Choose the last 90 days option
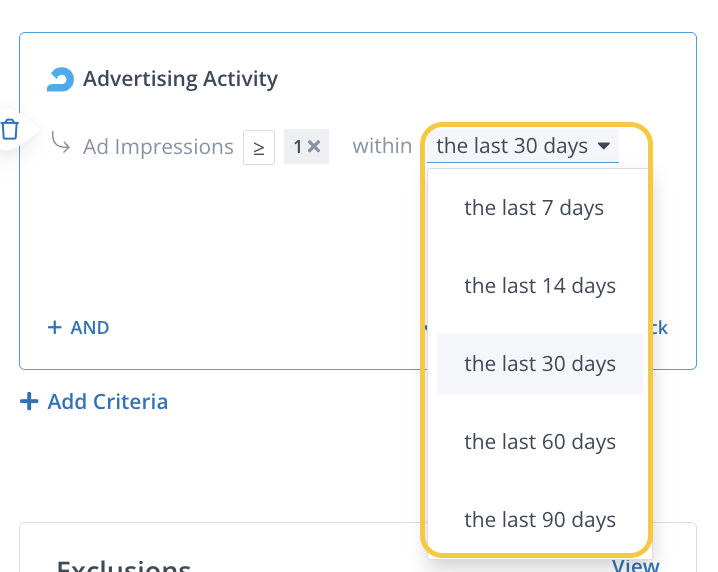The image size is (718, 572). tap(539, 520)
